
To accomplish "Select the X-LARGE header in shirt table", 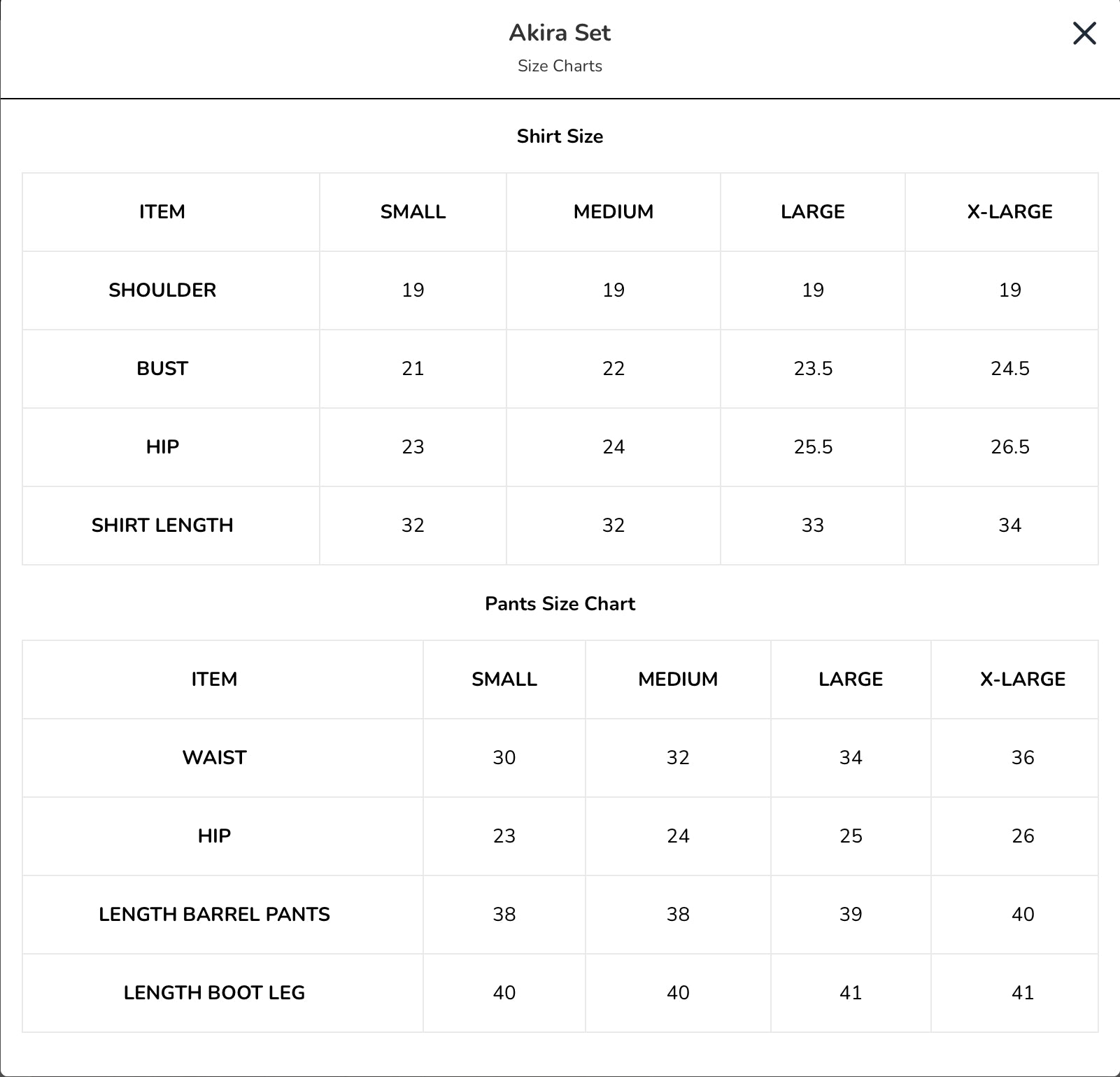I will (x=1009, y=211).
